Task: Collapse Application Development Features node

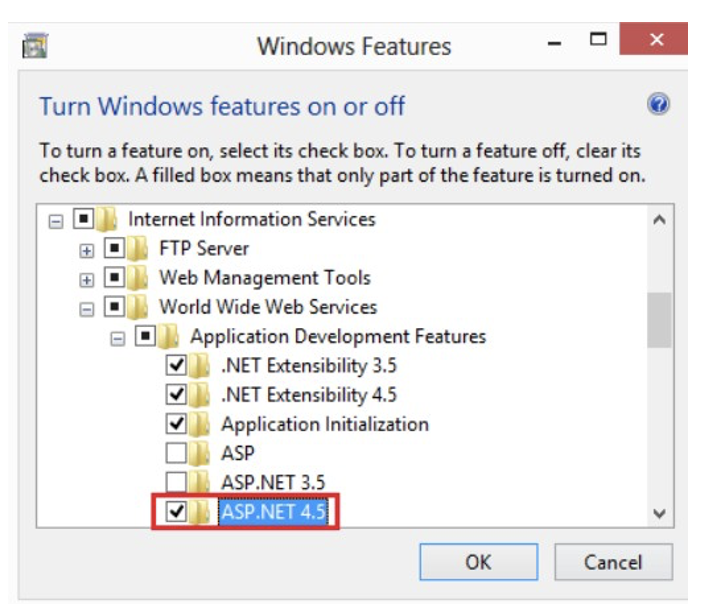Action: [x=117, y=338]
